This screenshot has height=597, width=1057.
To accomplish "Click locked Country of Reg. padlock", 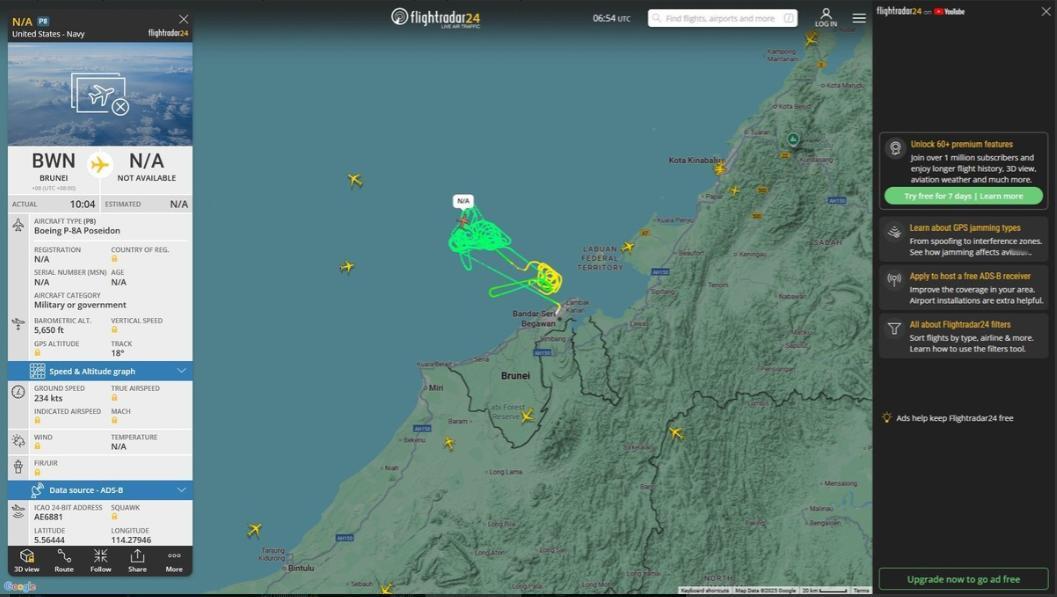I will click(114, 259).
